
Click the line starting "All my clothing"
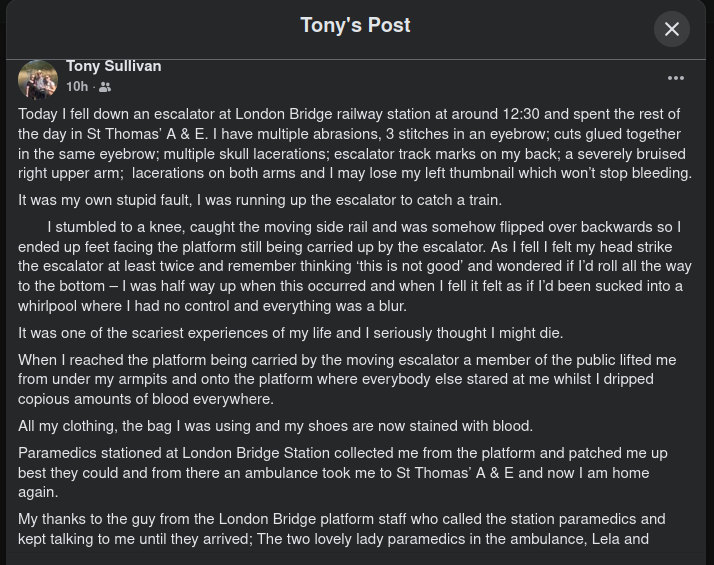(275, 426)
